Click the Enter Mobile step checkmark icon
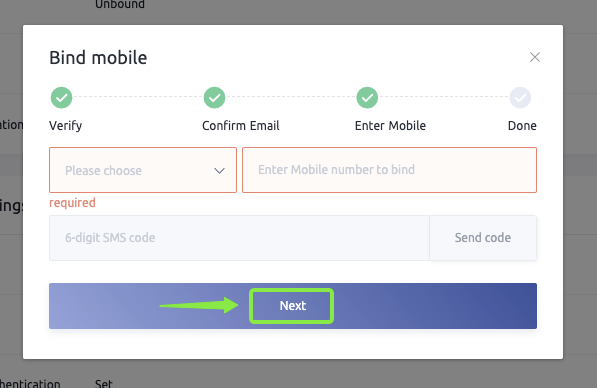 (367, 98)
